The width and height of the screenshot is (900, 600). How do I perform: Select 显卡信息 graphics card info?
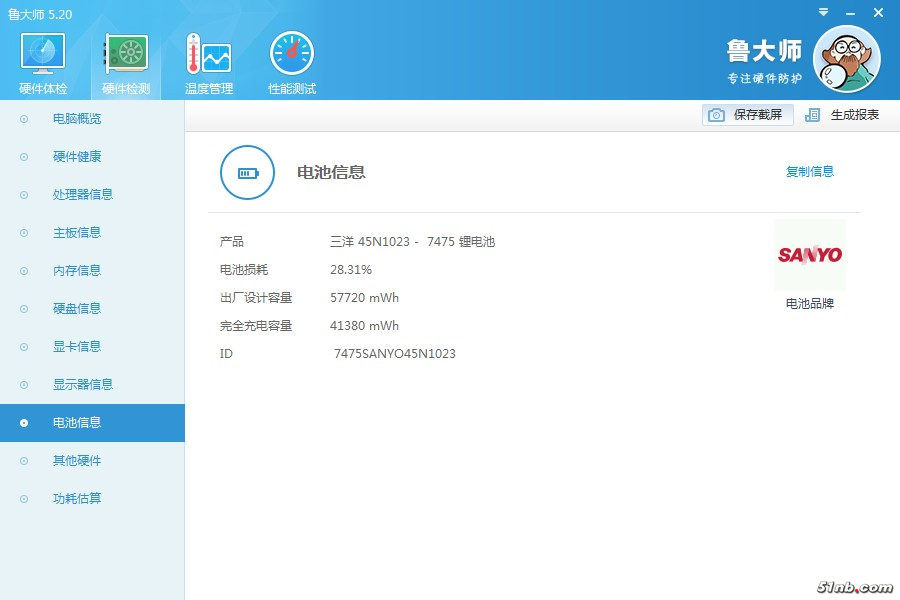[x=77, y=347]
